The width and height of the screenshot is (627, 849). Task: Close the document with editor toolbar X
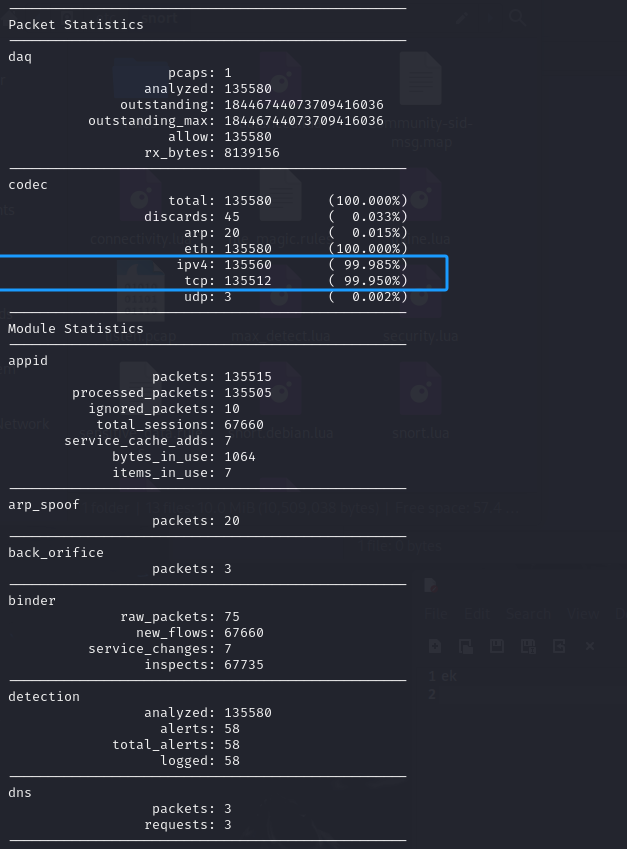[x=590, y=646]
